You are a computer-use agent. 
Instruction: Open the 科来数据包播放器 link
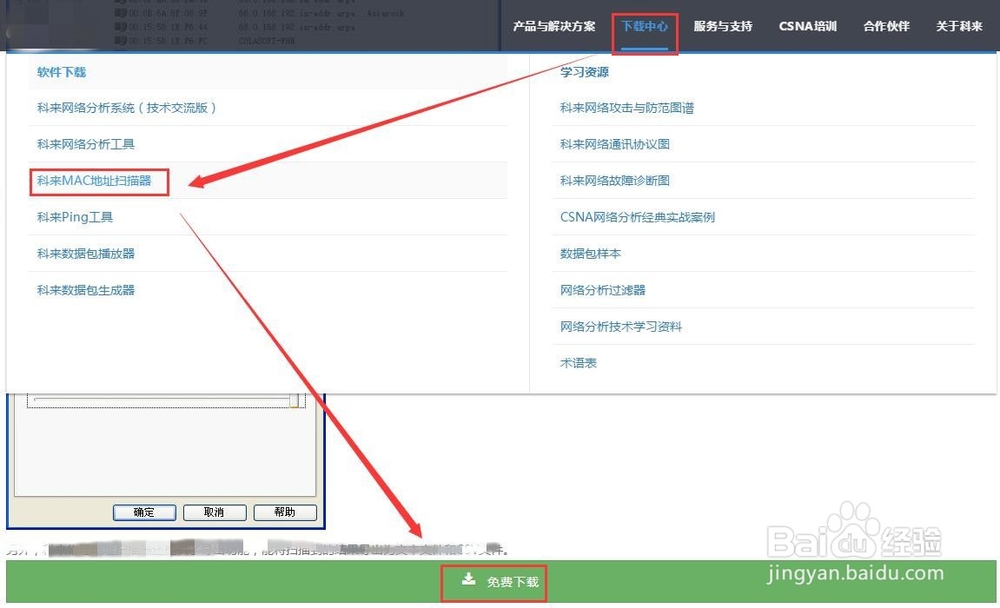(85, 253)
